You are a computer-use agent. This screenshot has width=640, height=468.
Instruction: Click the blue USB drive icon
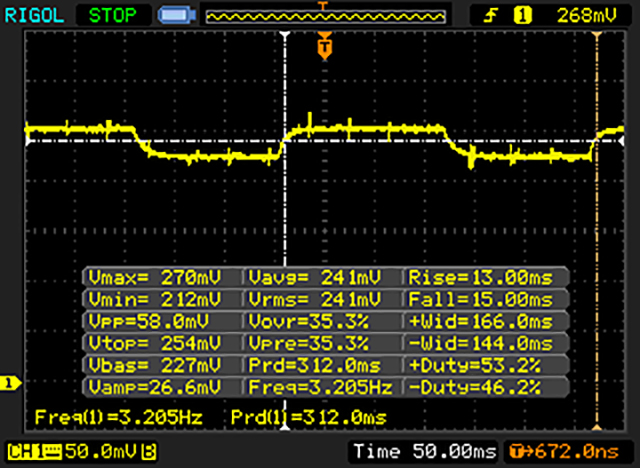[177, 16]
